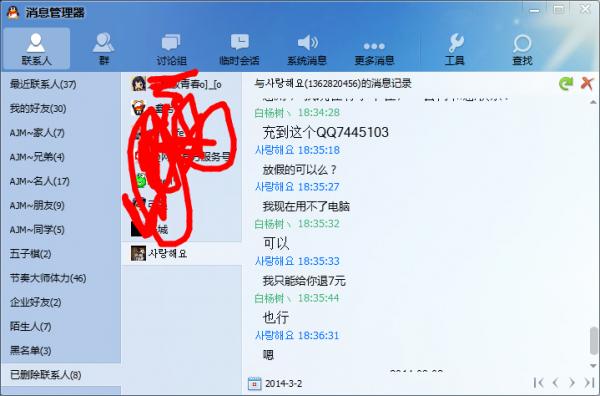Open the 工具 wrench tools menu
The image size is (600, 396).
(x=455, y=49)
